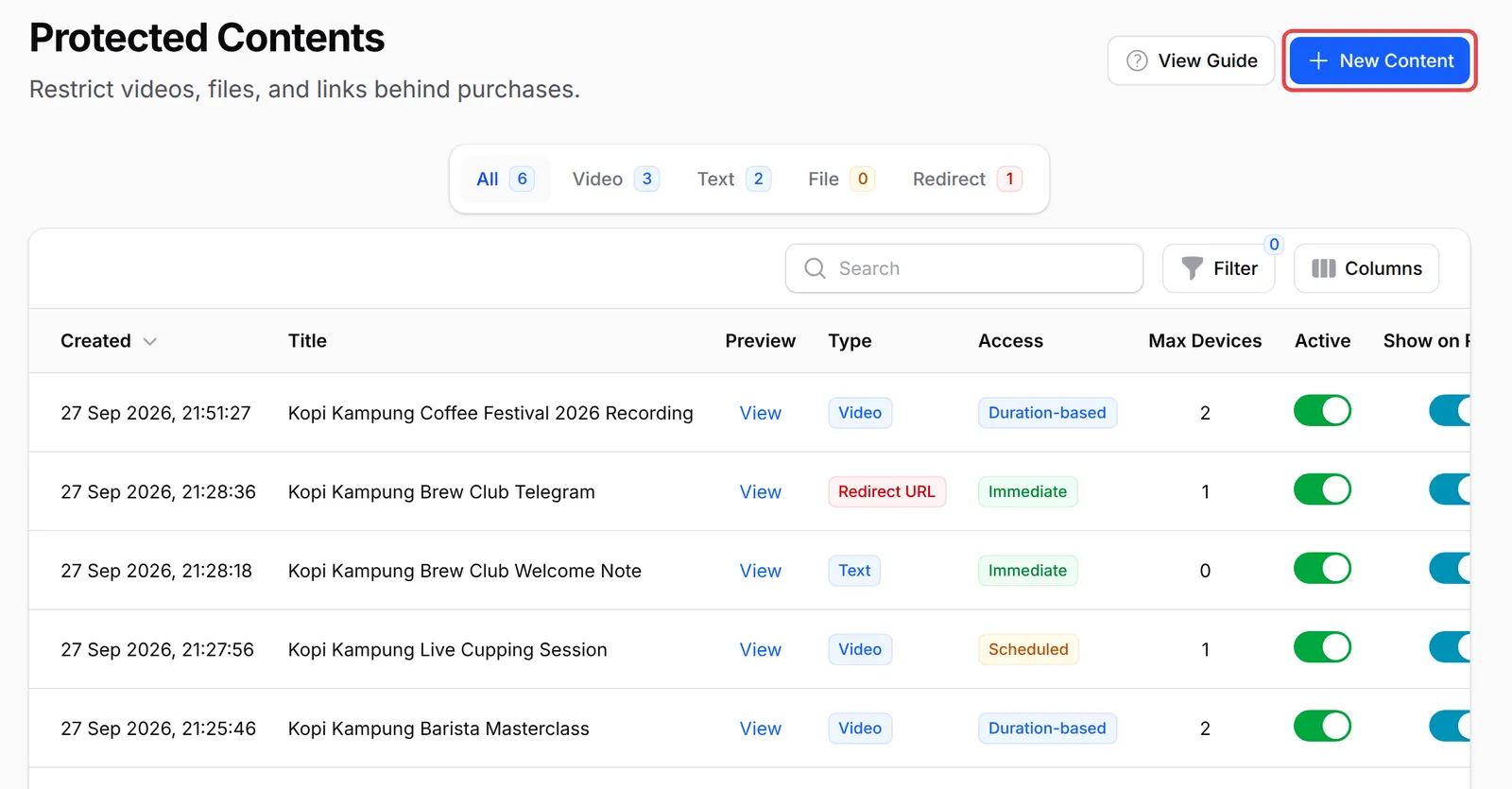Open View preview for Live Cupping Session
The height and width of the screenshot is (789, 1512).
(x=760, y=650)
